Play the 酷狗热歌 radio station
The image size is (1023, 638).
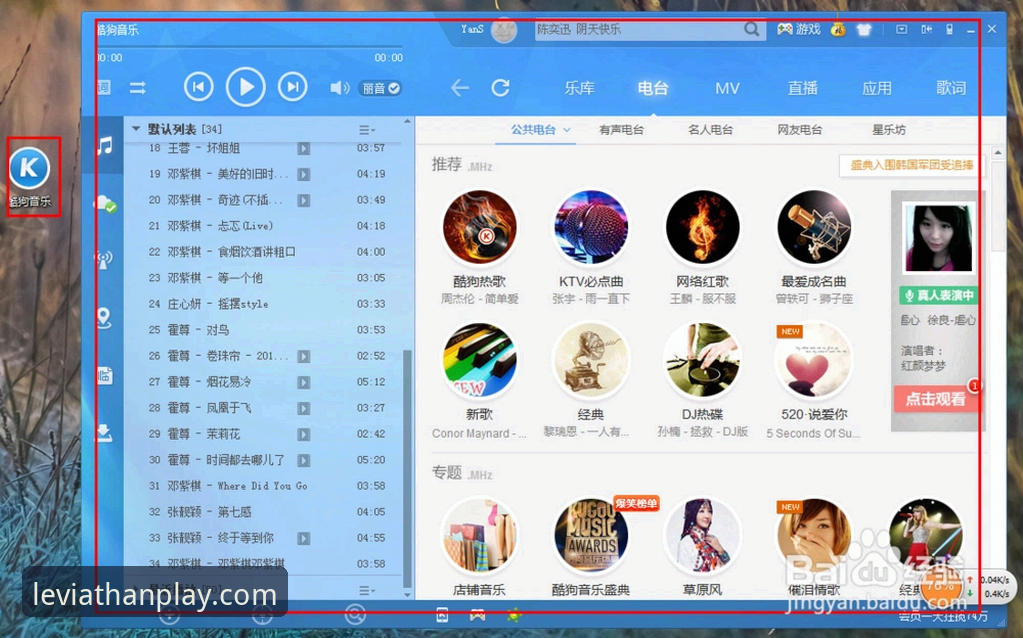click(480, 228)
